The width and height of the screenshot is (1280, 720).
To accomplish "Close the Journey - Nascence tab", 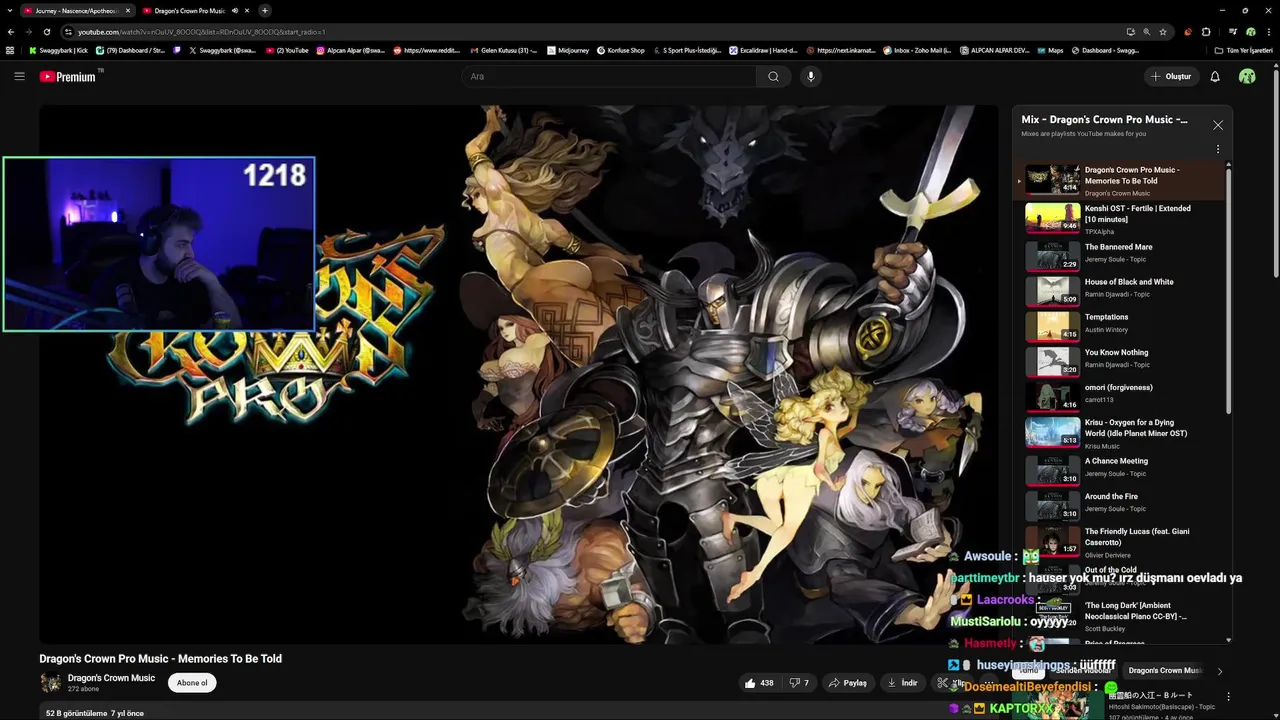I will tap(128, 11).
